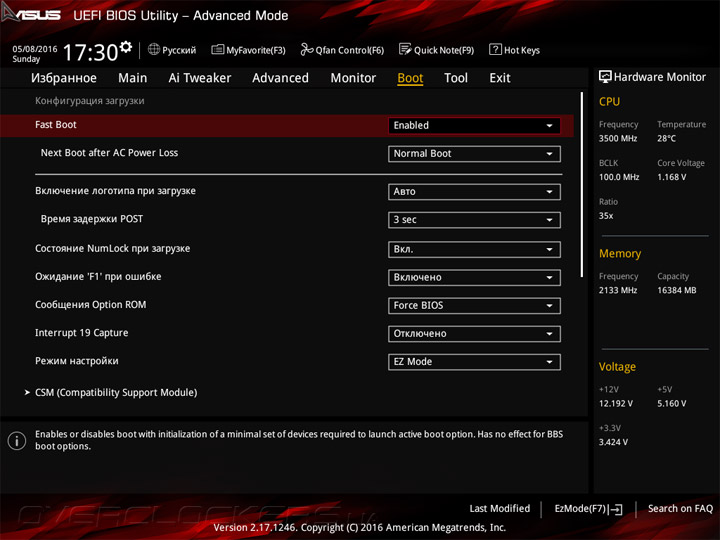Viewport: 720px width, 540px height.
Task: Click the BCLK 100.0 MHz value
Action: click(619, 177)
